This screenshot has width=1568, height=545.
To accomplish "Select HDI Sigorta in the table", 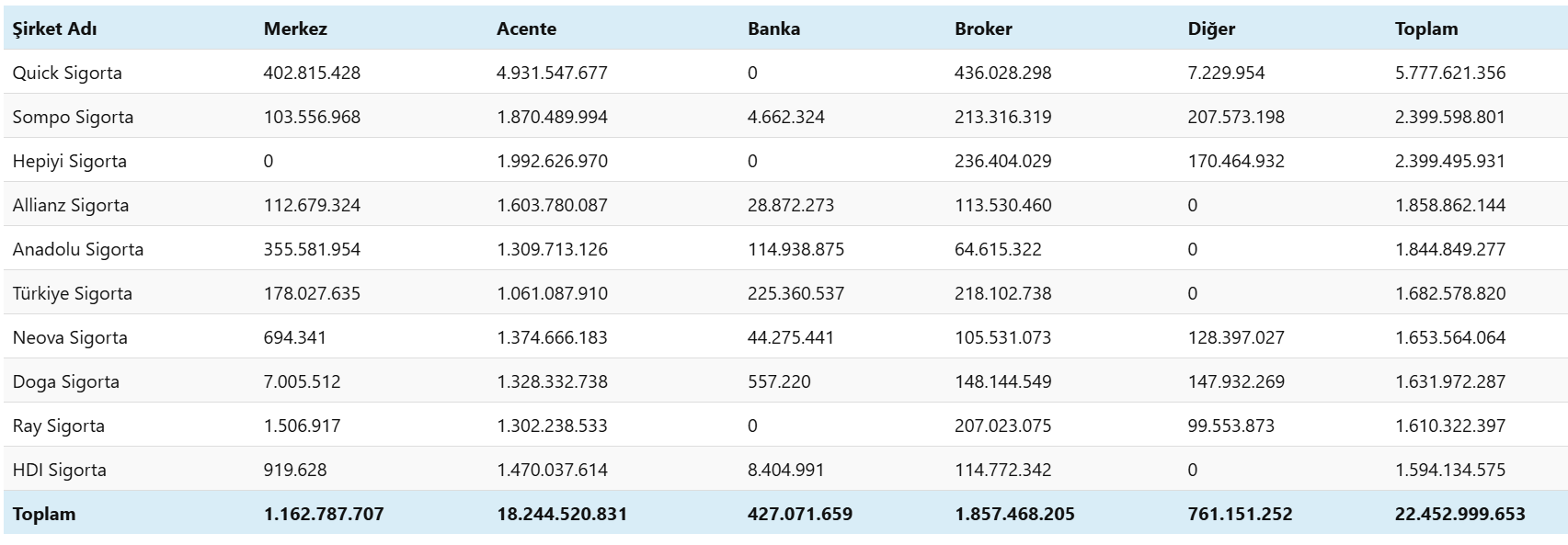I will tap(60, 470).
